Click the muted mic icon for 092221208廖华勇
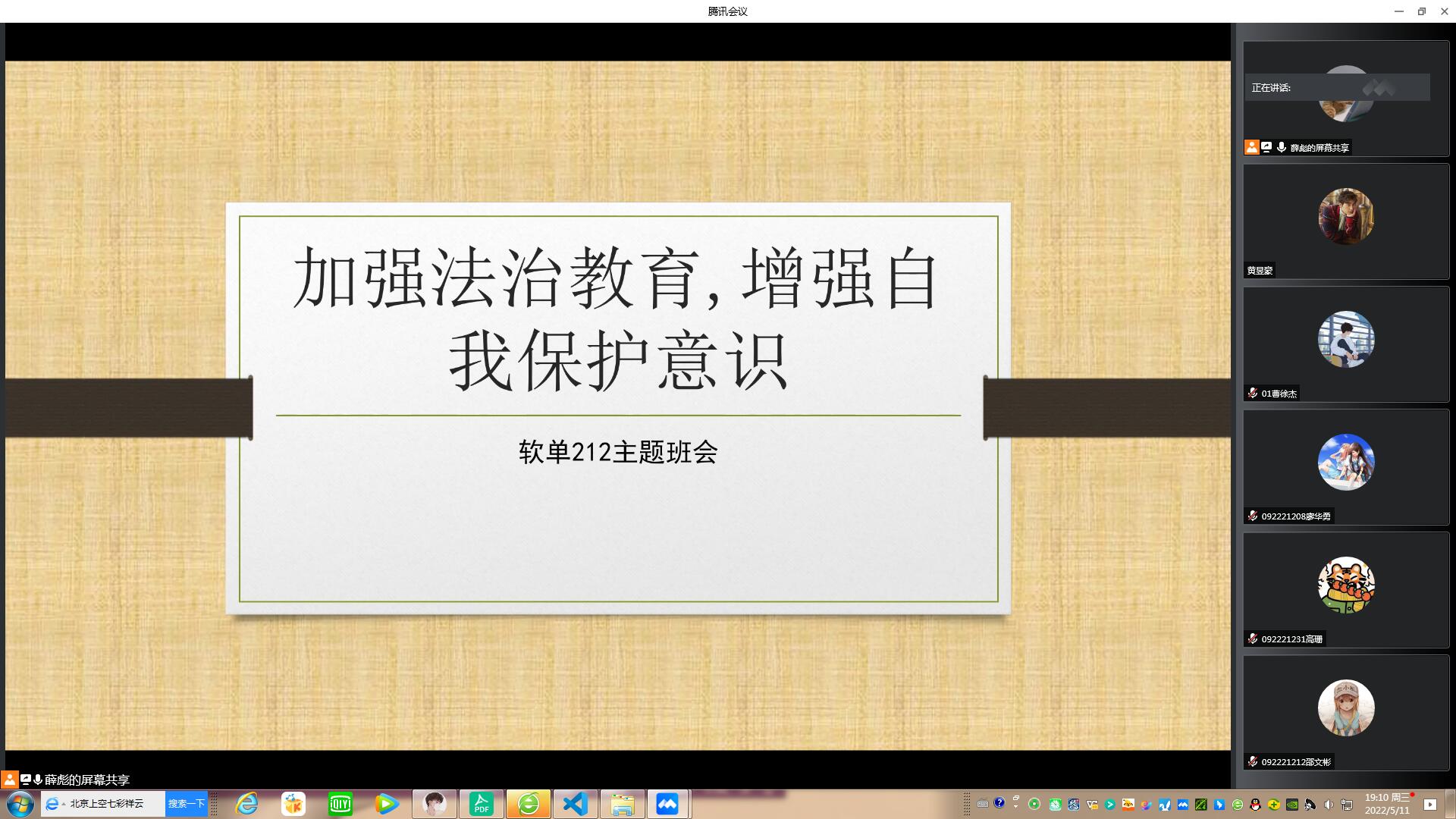Screen dimensions: 1456x819 [1253, 516]
